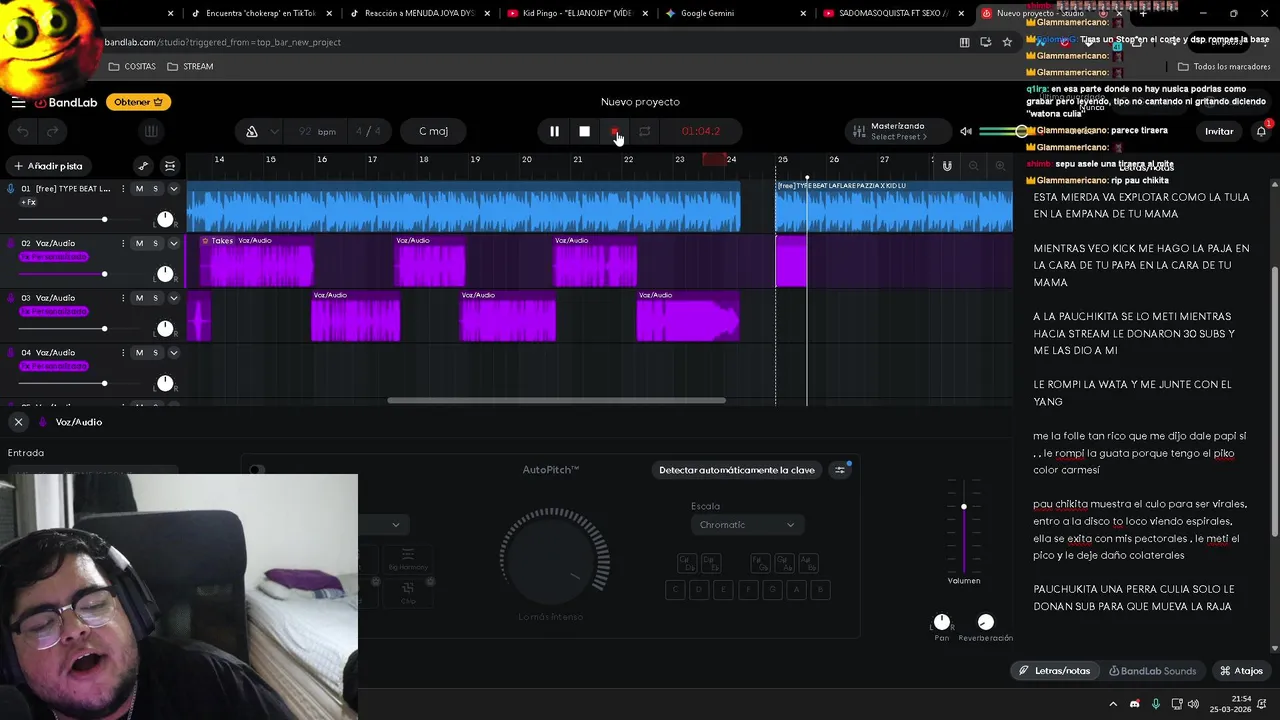Screen dimensions: 1280x720
Task: Switch to the BandLab Sounds tab
Action: [1152, 671]
